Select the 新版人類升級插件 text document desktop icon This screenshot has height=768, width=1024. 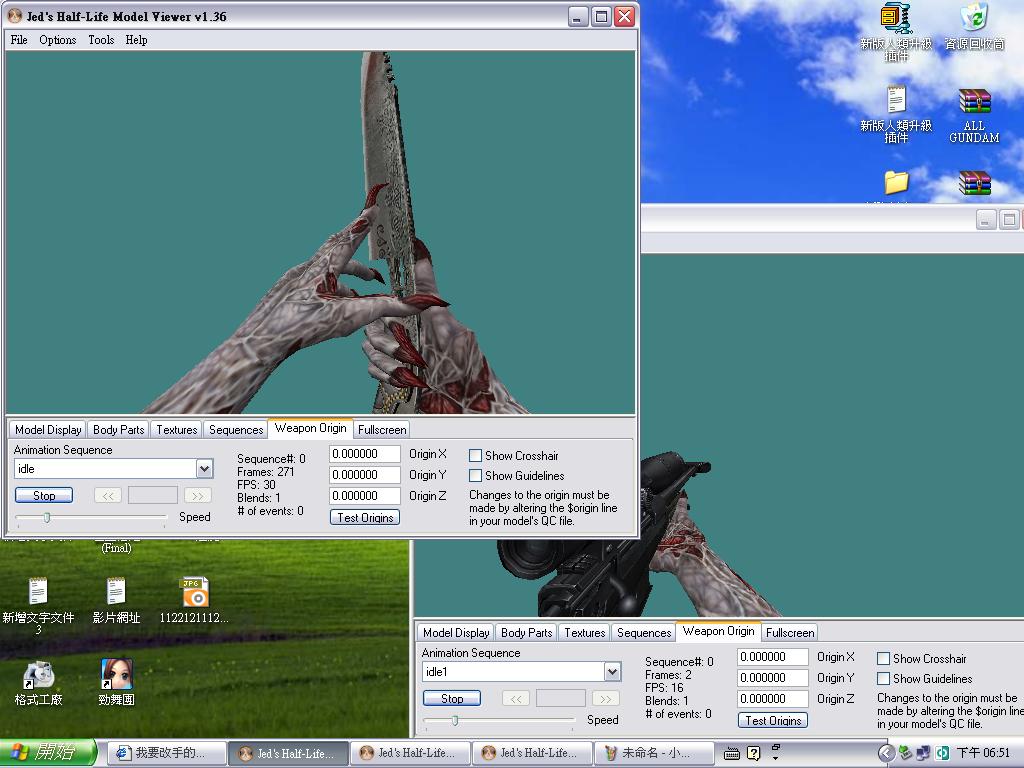tap(895, 100)
